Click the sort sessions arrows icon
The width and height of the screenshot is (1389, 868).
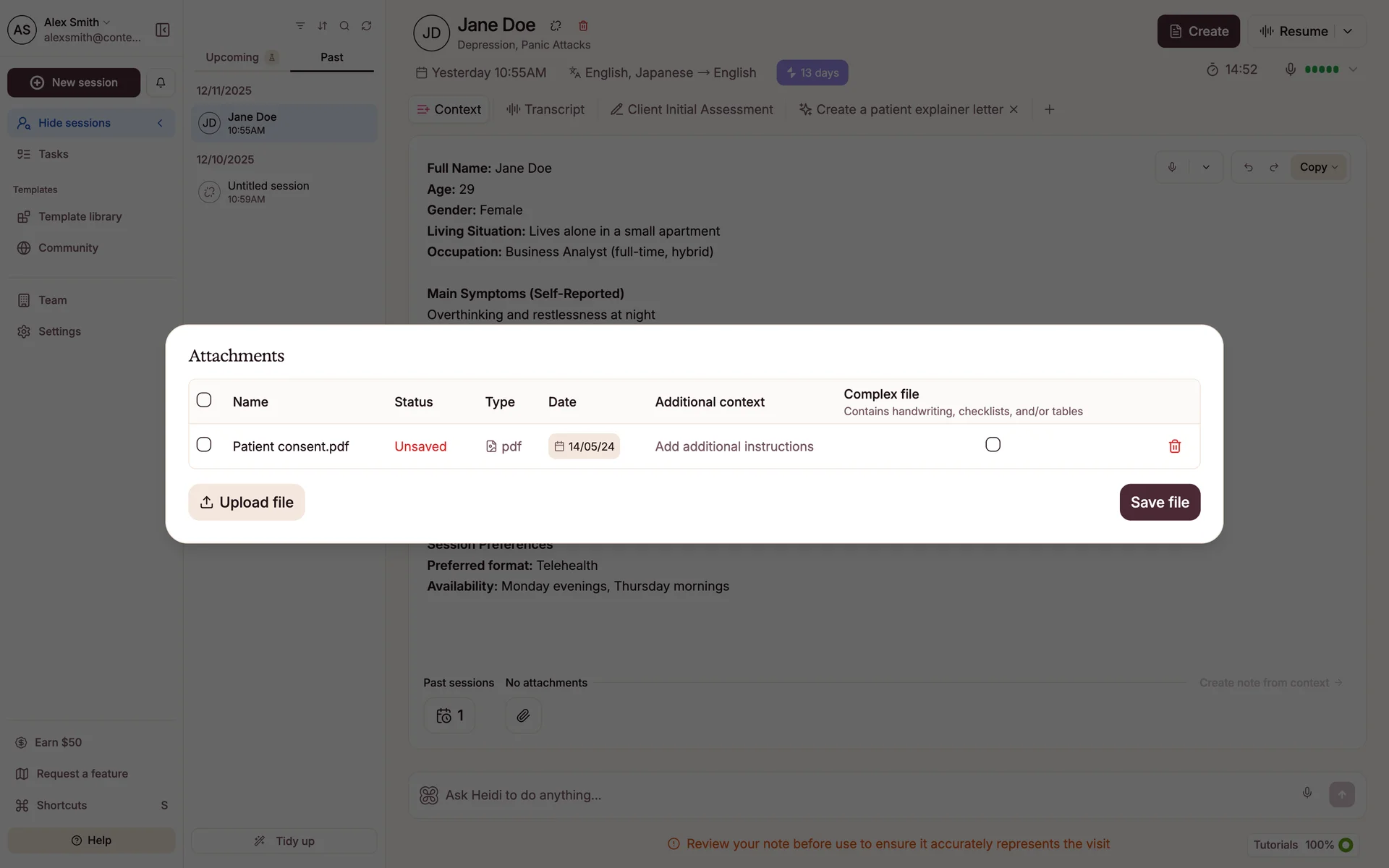click(x=323, y=25)
